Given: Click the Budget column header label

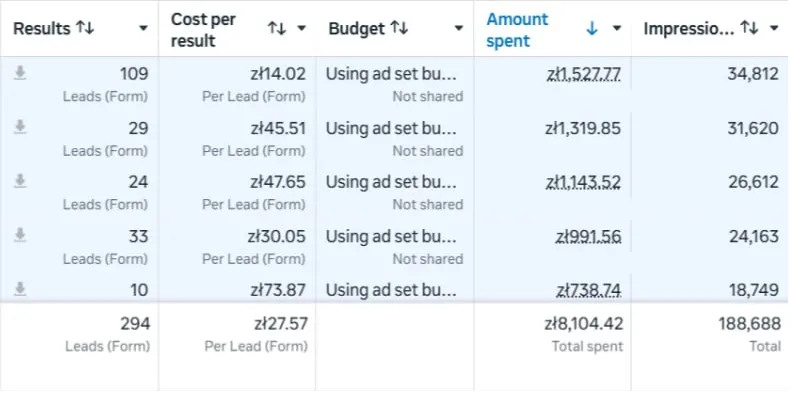Looking at the screenshot, I should (357, 29).
